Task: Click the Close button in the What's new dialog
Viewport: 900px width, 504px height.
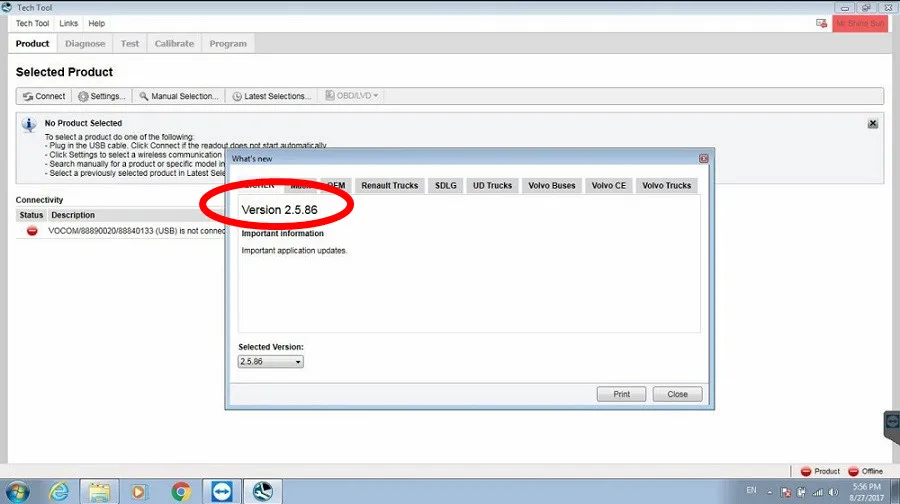Action: click(677, 394)
